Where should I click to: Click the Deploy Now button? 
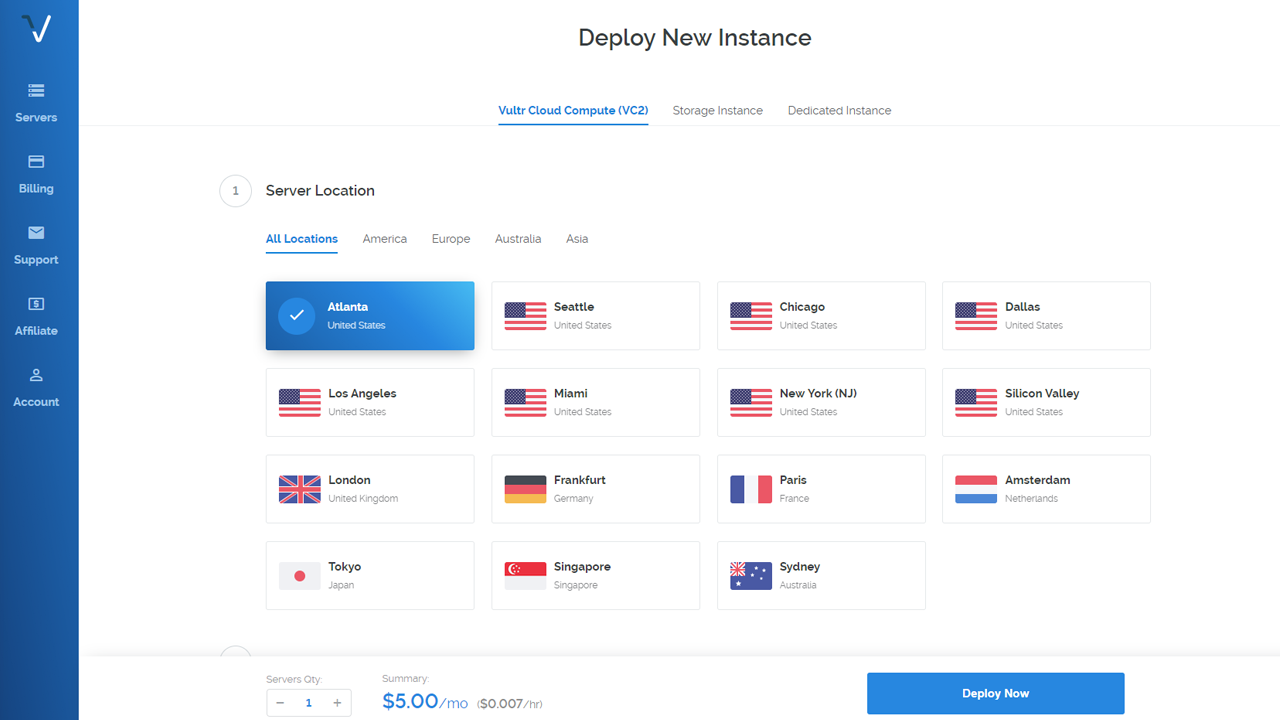pos(996,693)
